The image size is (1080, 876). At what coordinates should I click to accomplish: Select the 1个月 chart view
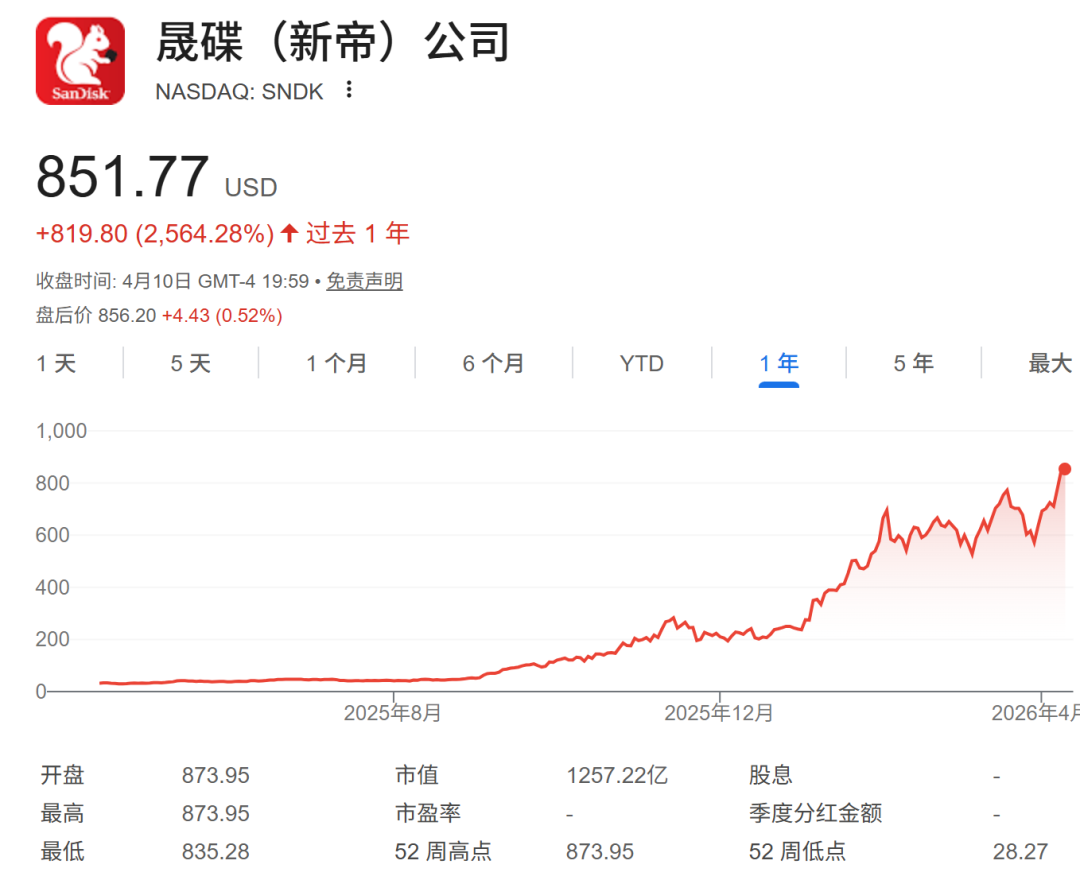(334, 363)
